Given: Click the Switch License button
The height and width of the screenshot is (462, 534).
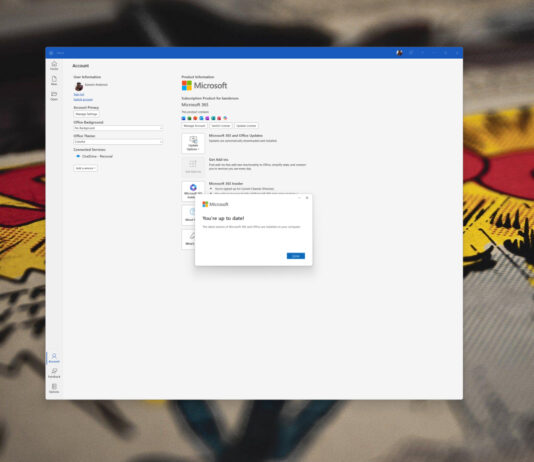Looking at the screenshot, I should [x=221, y=126].
